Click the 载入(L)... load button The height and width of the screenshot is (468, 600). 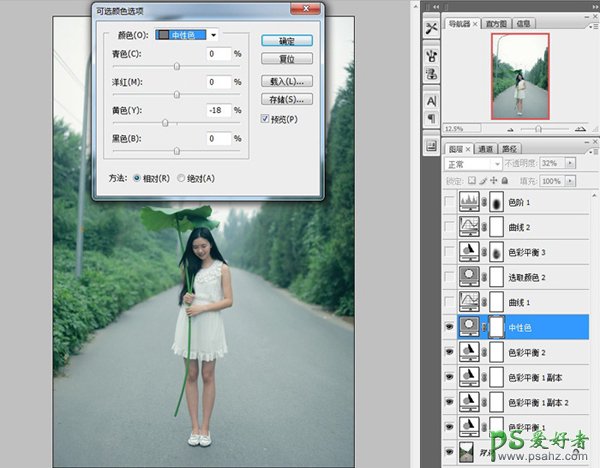point(287,81)
